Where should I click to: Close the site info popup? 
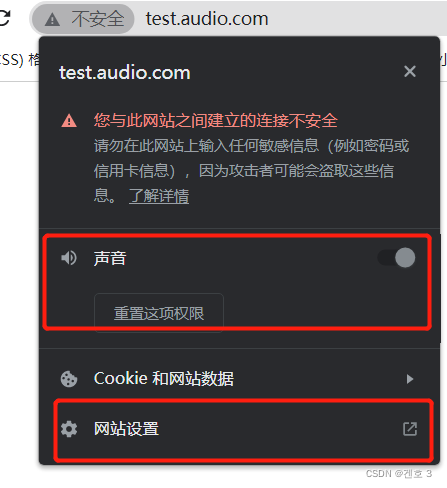[x=410, y=71]
